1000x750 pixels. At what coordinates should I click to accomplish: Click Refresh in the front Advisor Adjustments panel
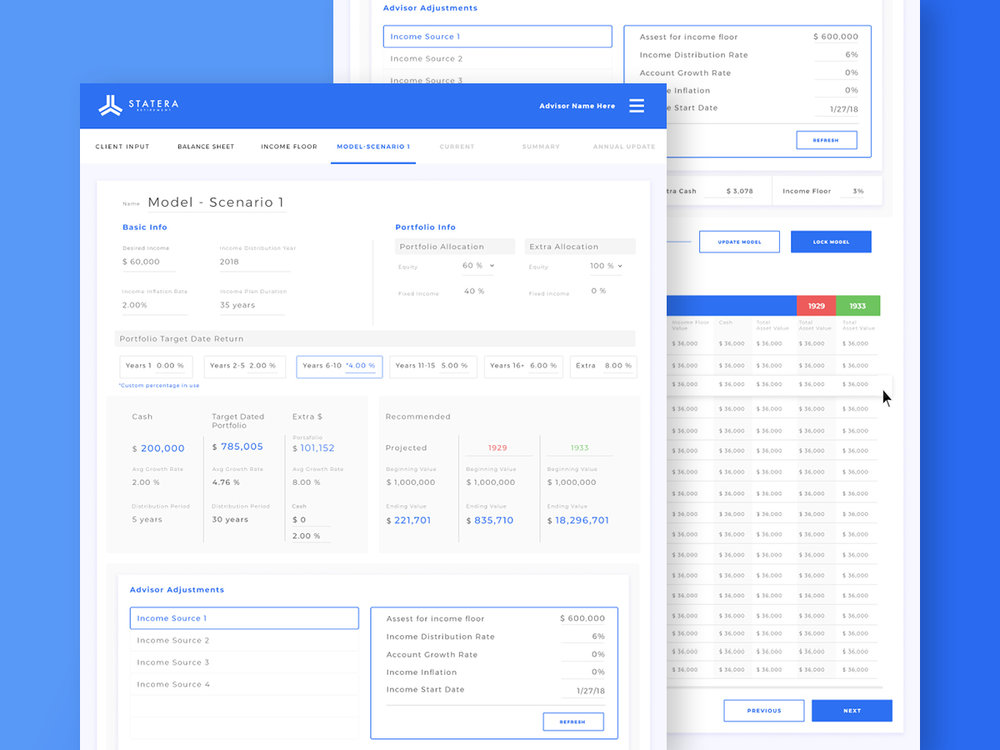tap(573, 722)
